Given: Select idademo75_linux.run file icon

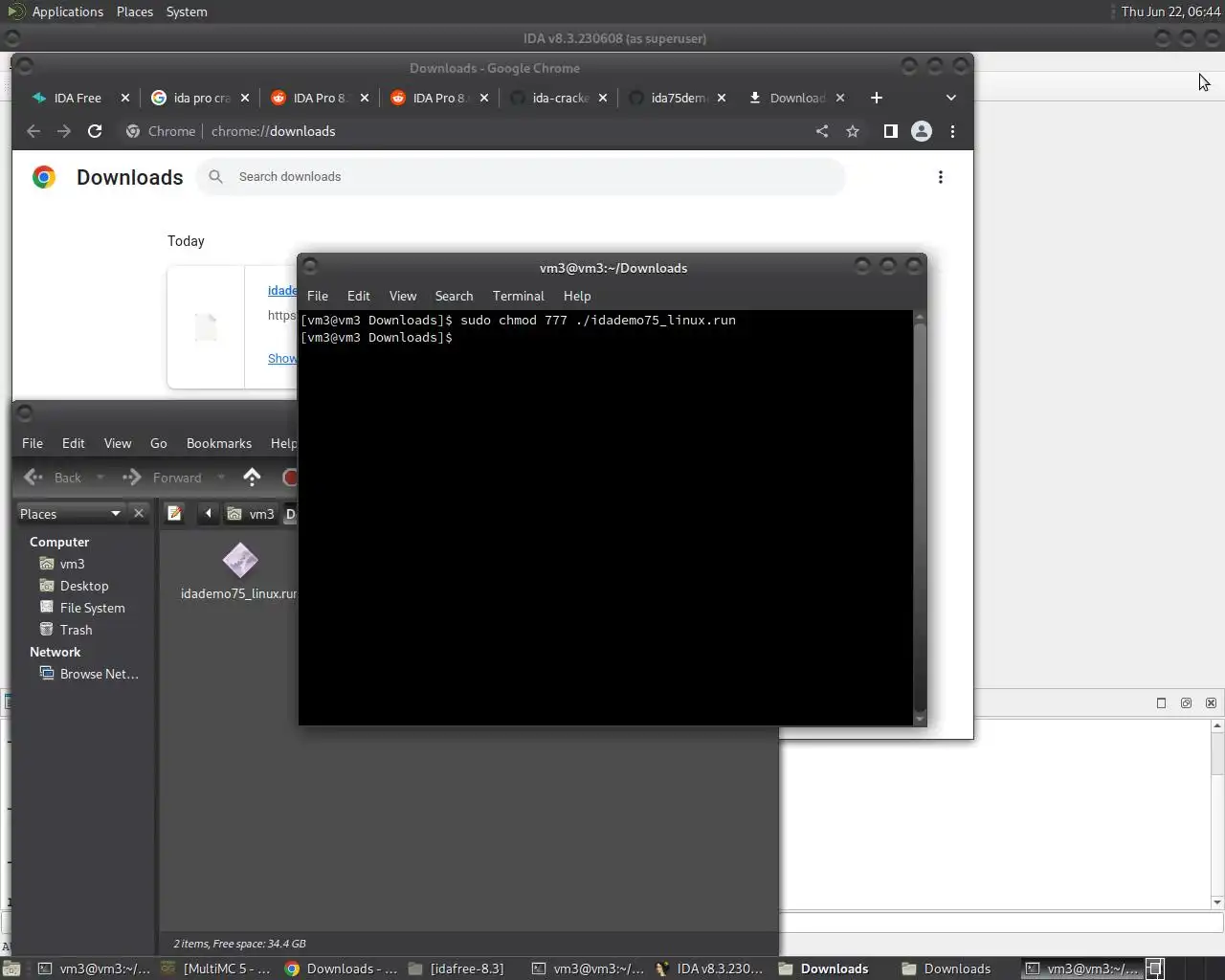Looking at the screenshot, I should 239,561.
